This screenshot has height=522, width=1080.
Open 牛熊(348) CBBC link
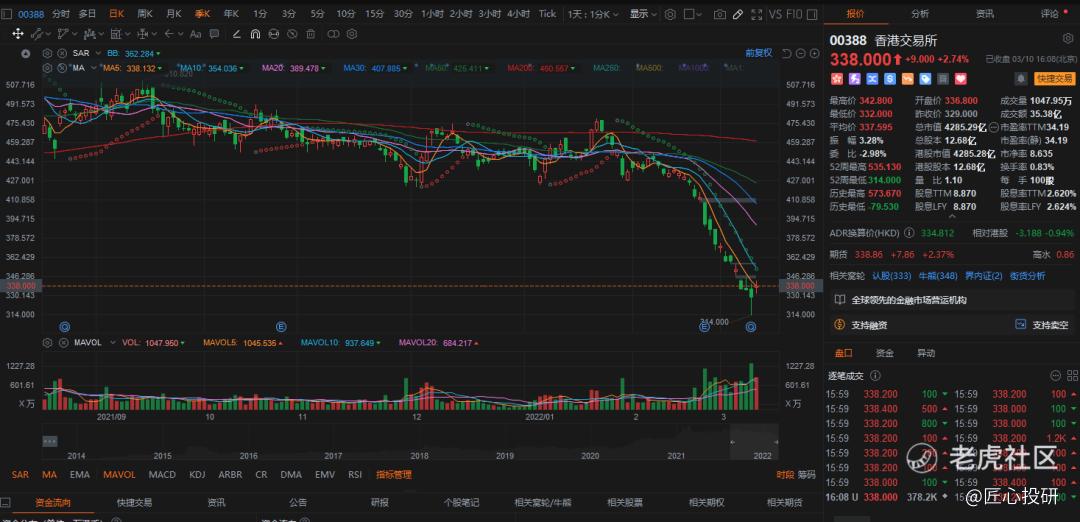[x=937, y=275]
